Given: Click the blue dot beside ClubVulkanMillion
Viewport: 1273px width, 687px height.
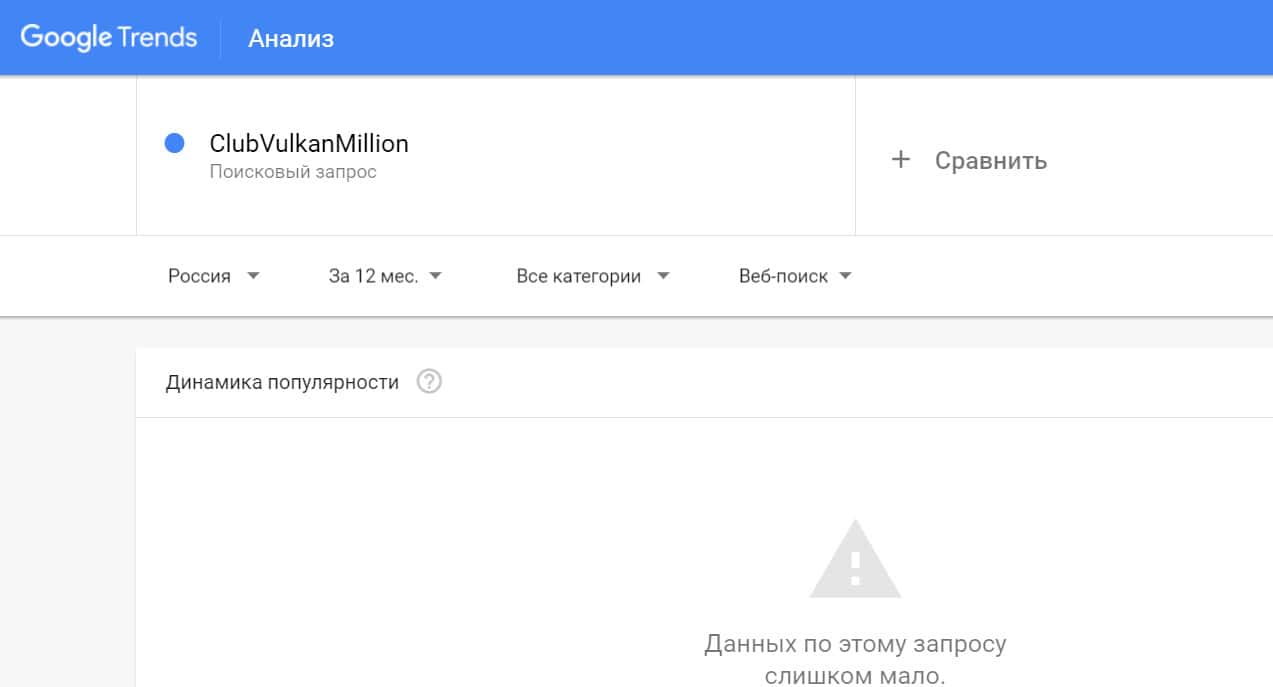Looking at the screenshot, I should pyautogui.click(x=175, y=144).
